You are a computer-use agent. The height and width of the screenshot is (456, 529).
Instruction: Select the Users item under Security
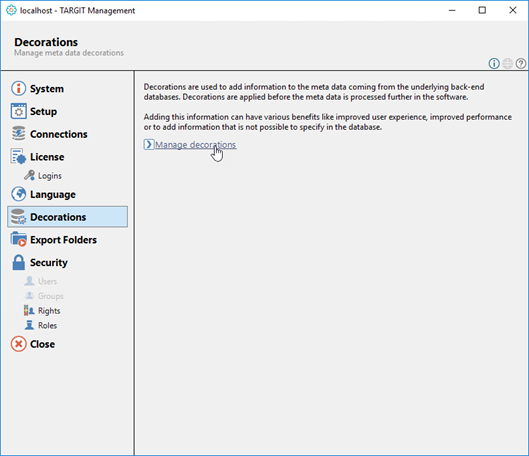[40, 281]
